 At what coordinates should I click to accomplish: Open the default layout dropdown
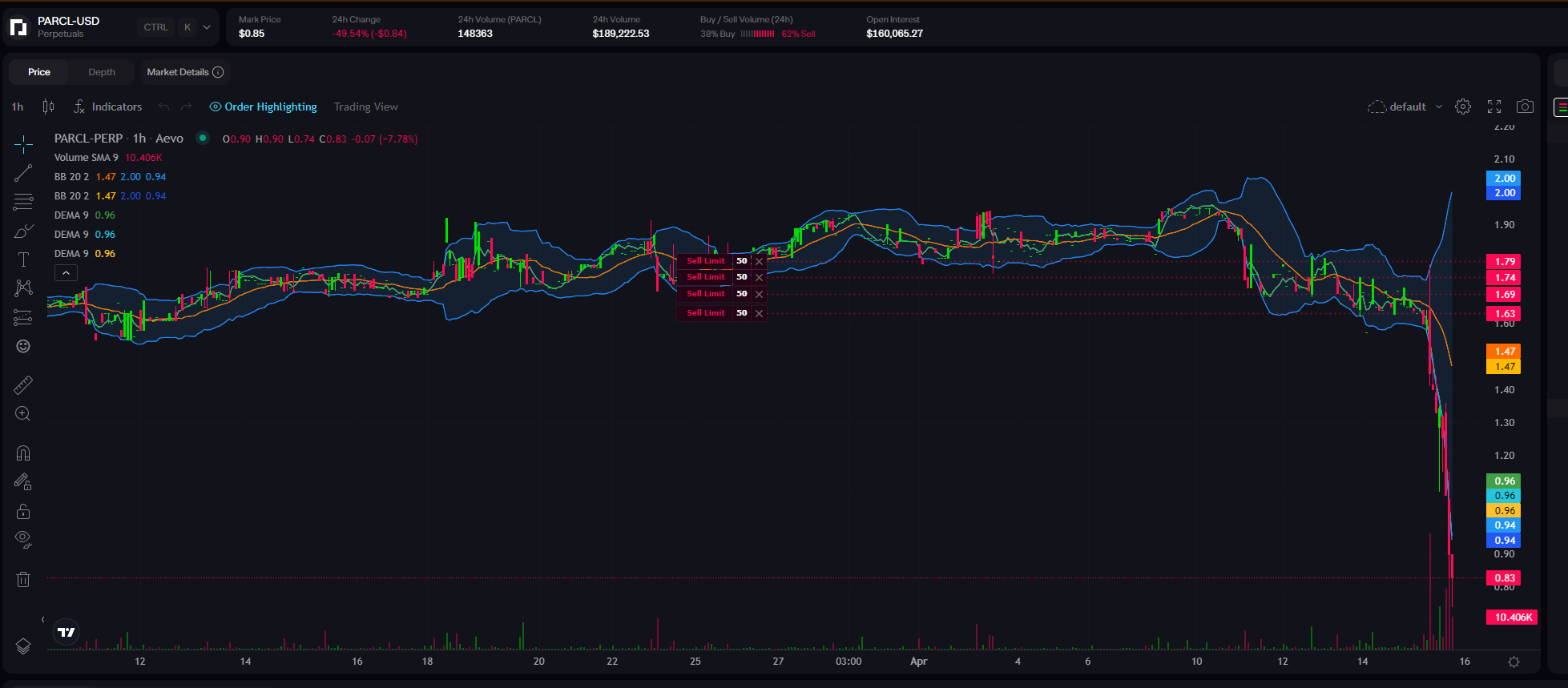pyautogui.click(x=1406, y=107)
